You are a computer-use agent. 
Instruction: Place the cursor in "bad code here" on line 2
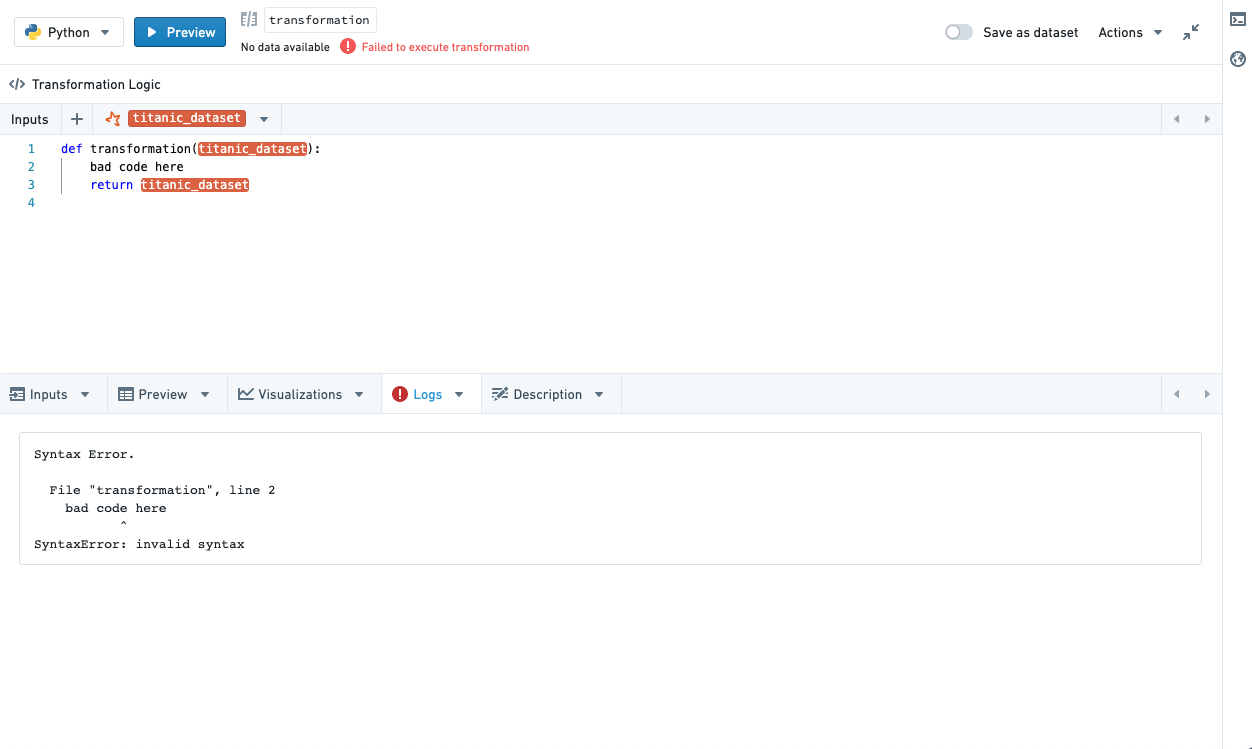tap(137, 167)
